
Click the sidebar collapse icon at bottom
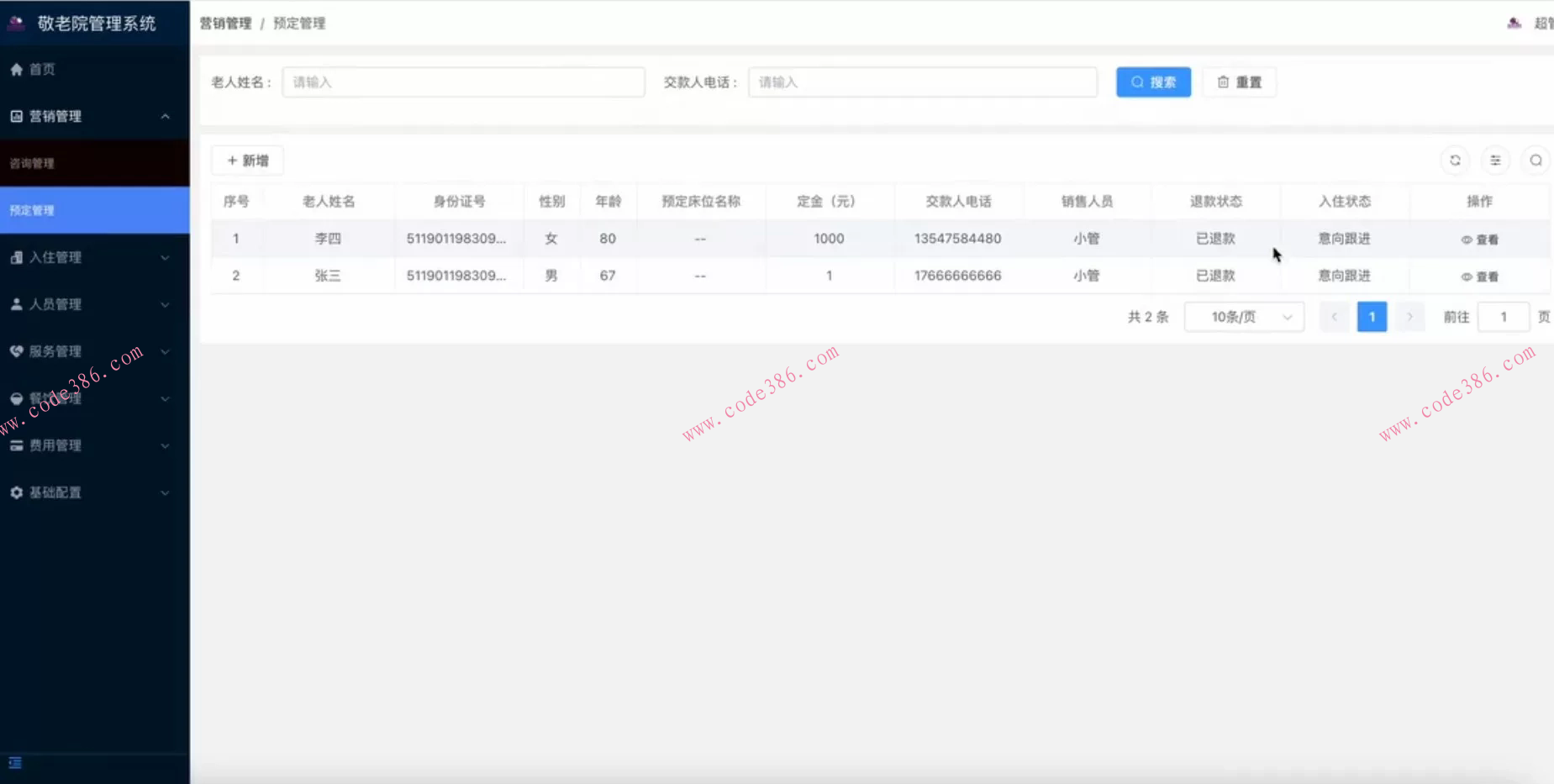click(15, 763)
